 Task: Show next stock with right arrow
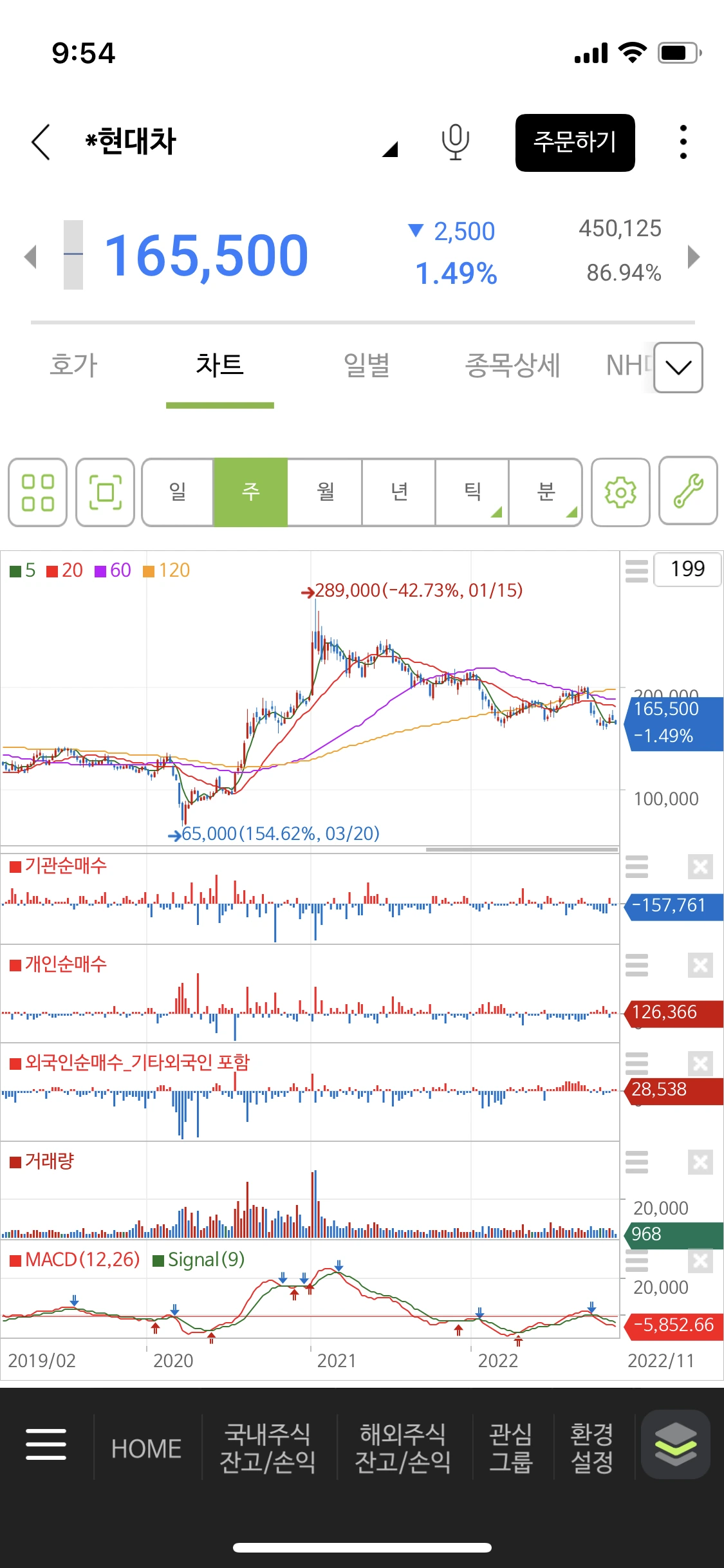coord(693,256)
